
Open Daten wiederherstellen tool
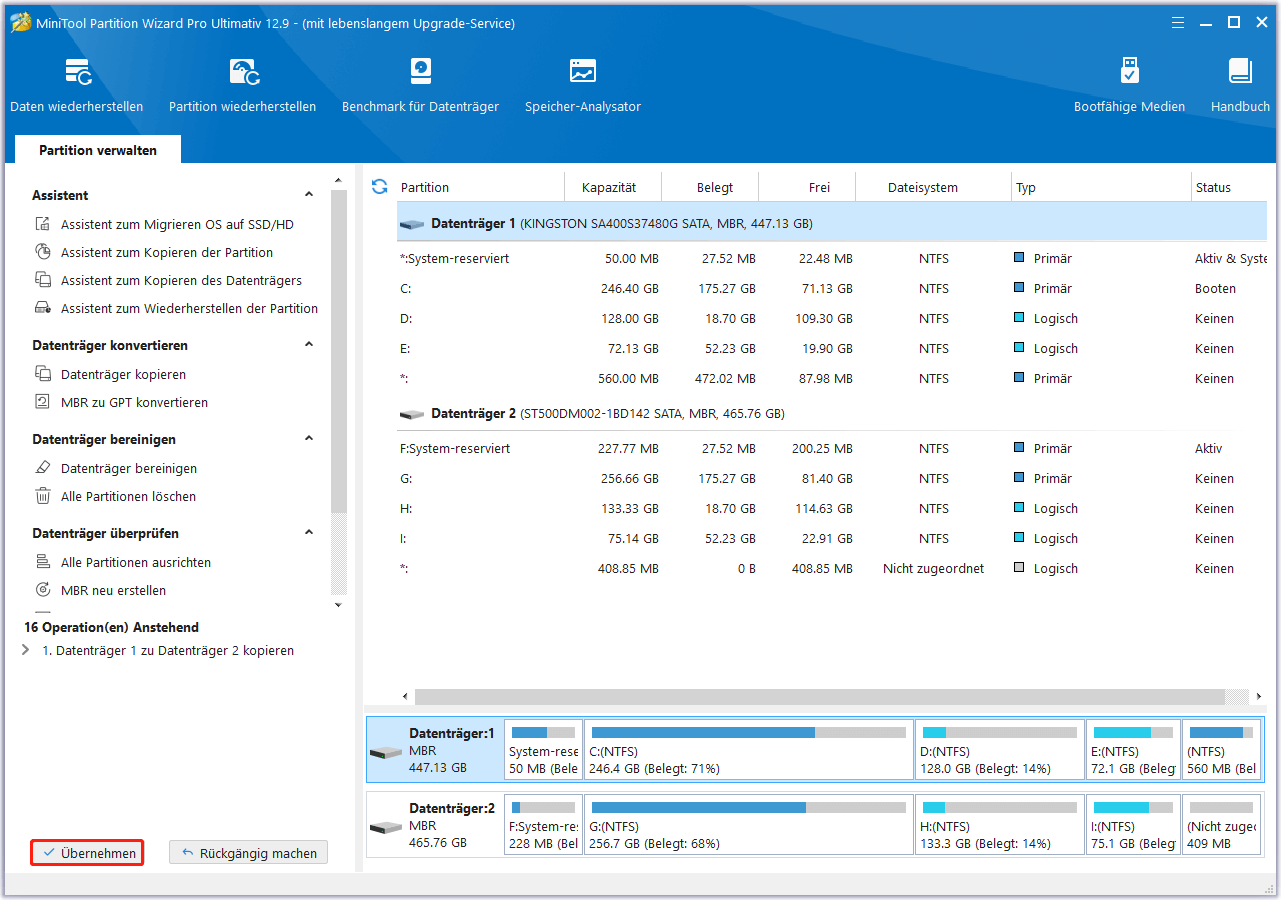(x=77, y=85)
